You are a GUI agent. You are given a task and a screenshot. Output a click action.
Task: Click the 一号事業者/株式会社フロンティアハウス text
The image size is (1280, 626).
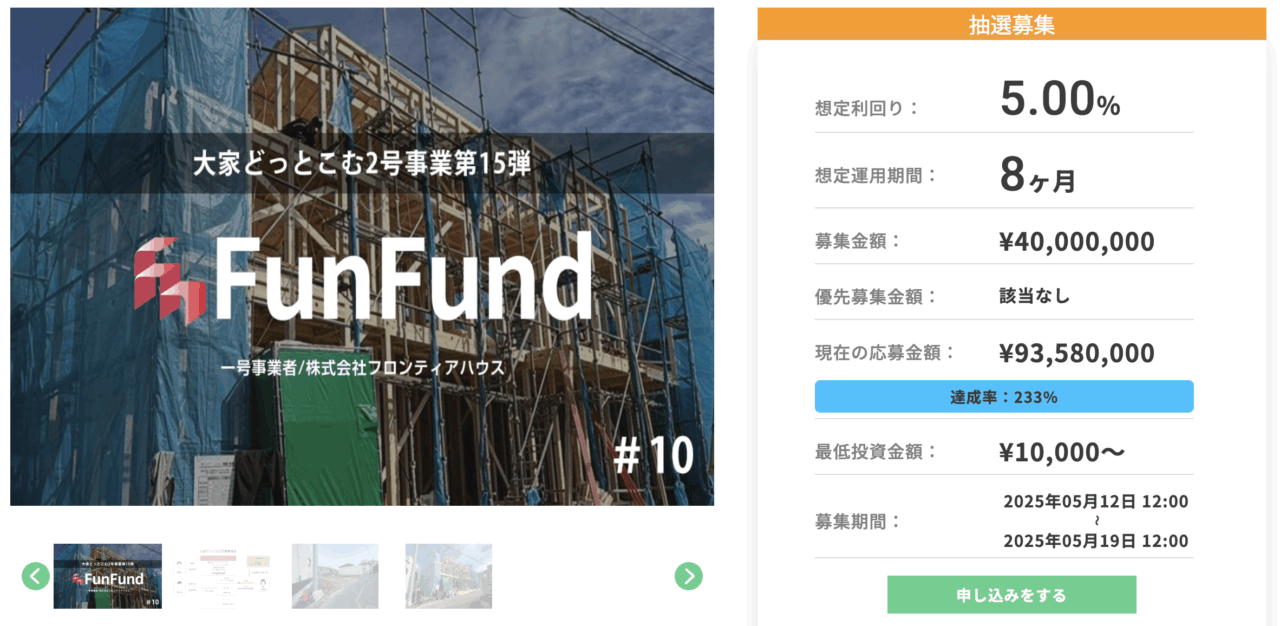click(362, 368)
